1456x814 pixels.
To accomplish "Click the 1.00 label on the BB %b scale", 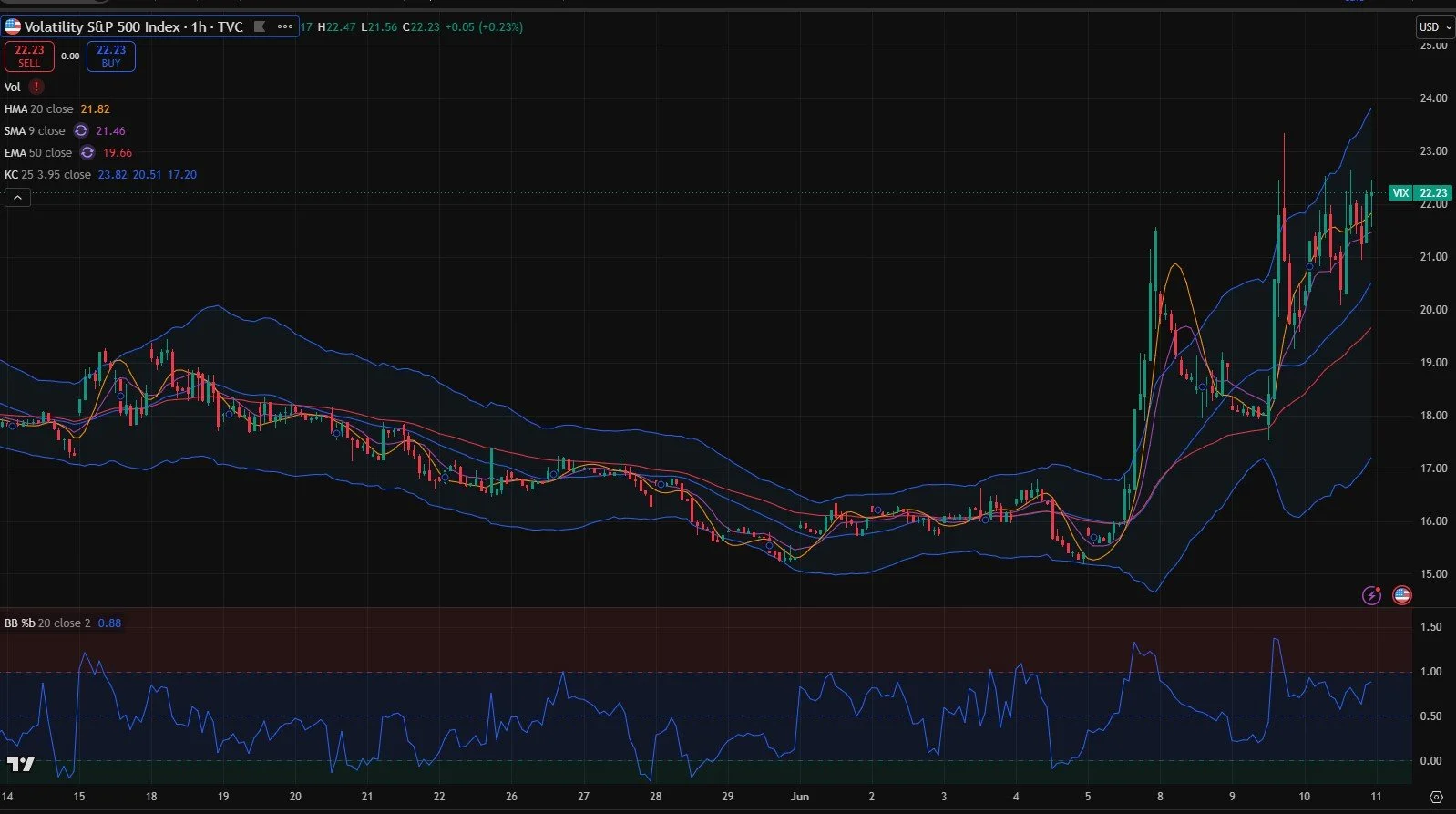I will coord(1431,672).
